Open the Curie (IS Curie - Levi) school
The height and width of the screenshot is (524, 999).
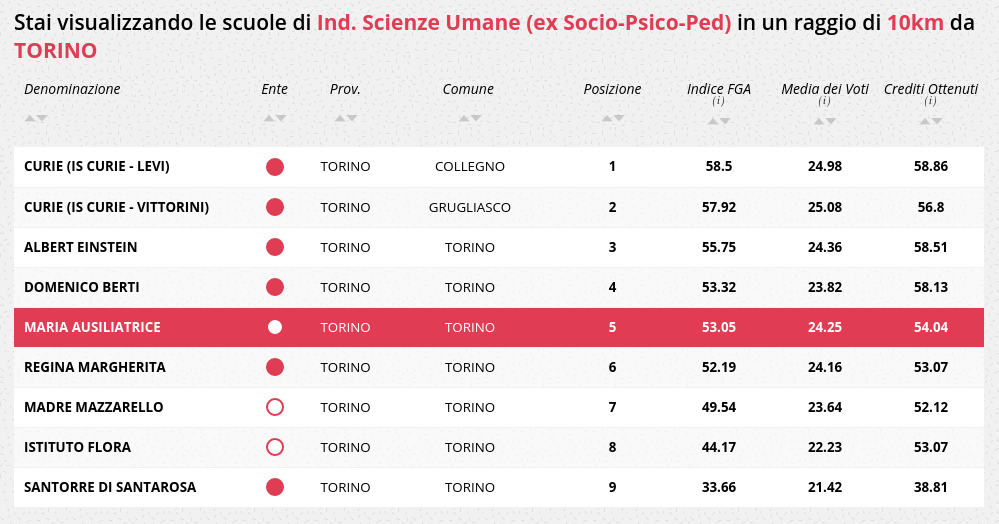click(97, 166)
